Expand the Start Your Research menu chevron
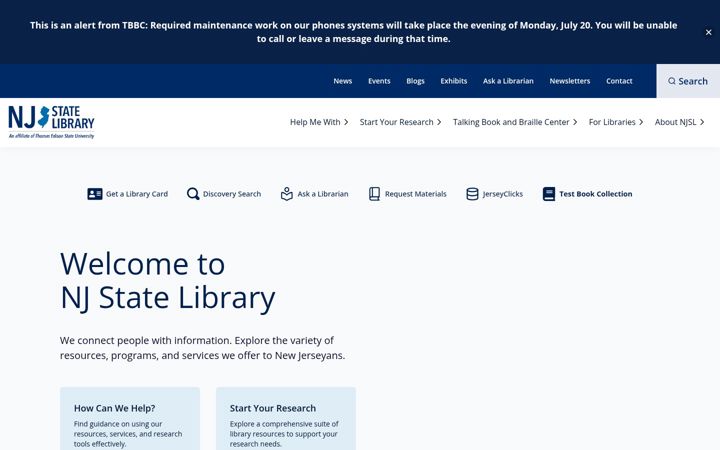This screenshot has width=720, height=450. click(439, 122)
